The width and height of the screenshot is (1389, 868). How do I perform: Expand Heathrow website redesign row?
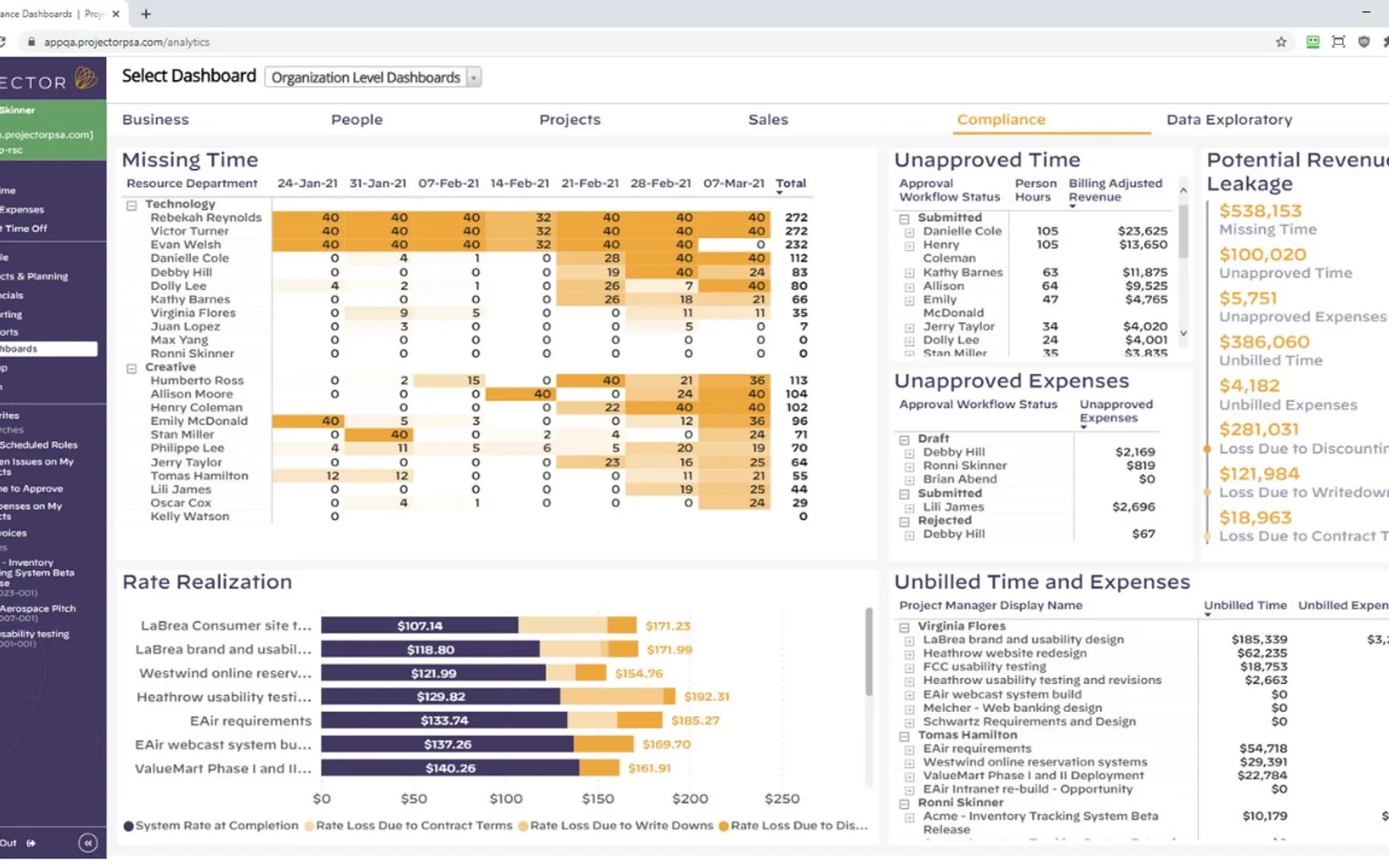(x=910, y=654)
